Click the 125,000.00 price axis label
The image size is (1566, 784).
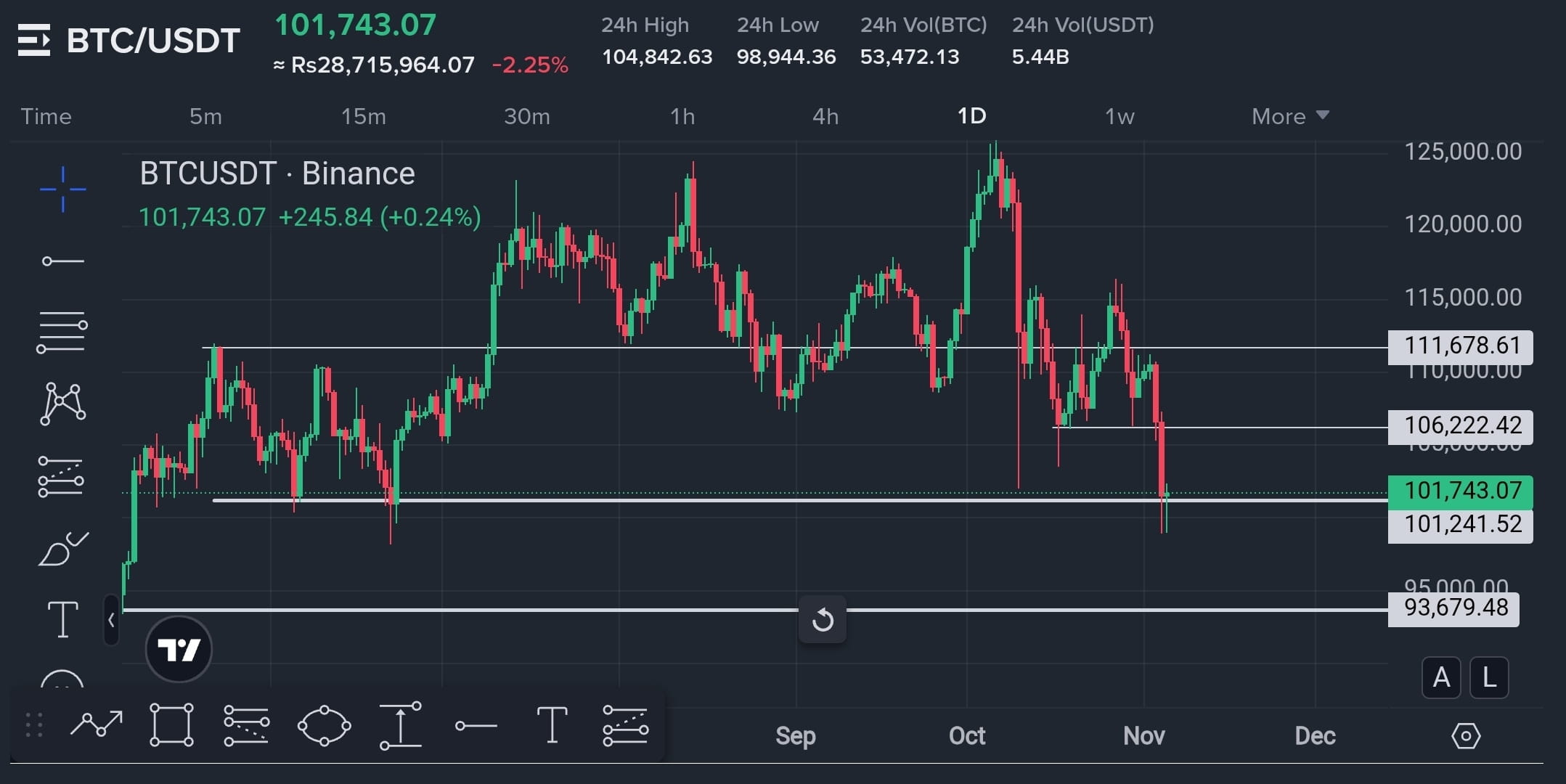click(x=1463, y=152)
